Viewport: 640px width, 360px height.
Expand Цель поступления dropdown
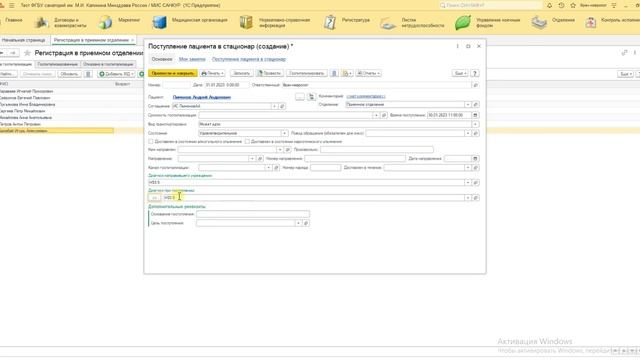pyautogui.click(x=298, y=223)
